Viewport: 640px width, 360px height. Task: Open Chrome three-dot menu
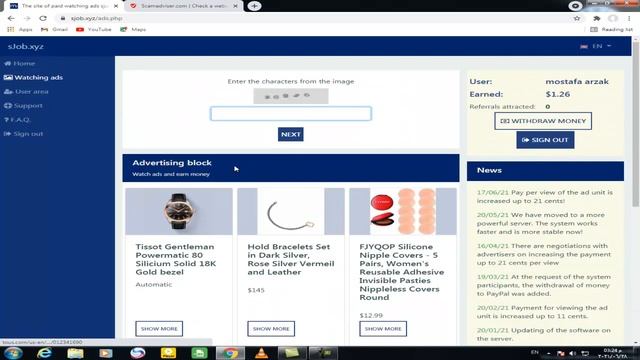(x=629, y=18)
